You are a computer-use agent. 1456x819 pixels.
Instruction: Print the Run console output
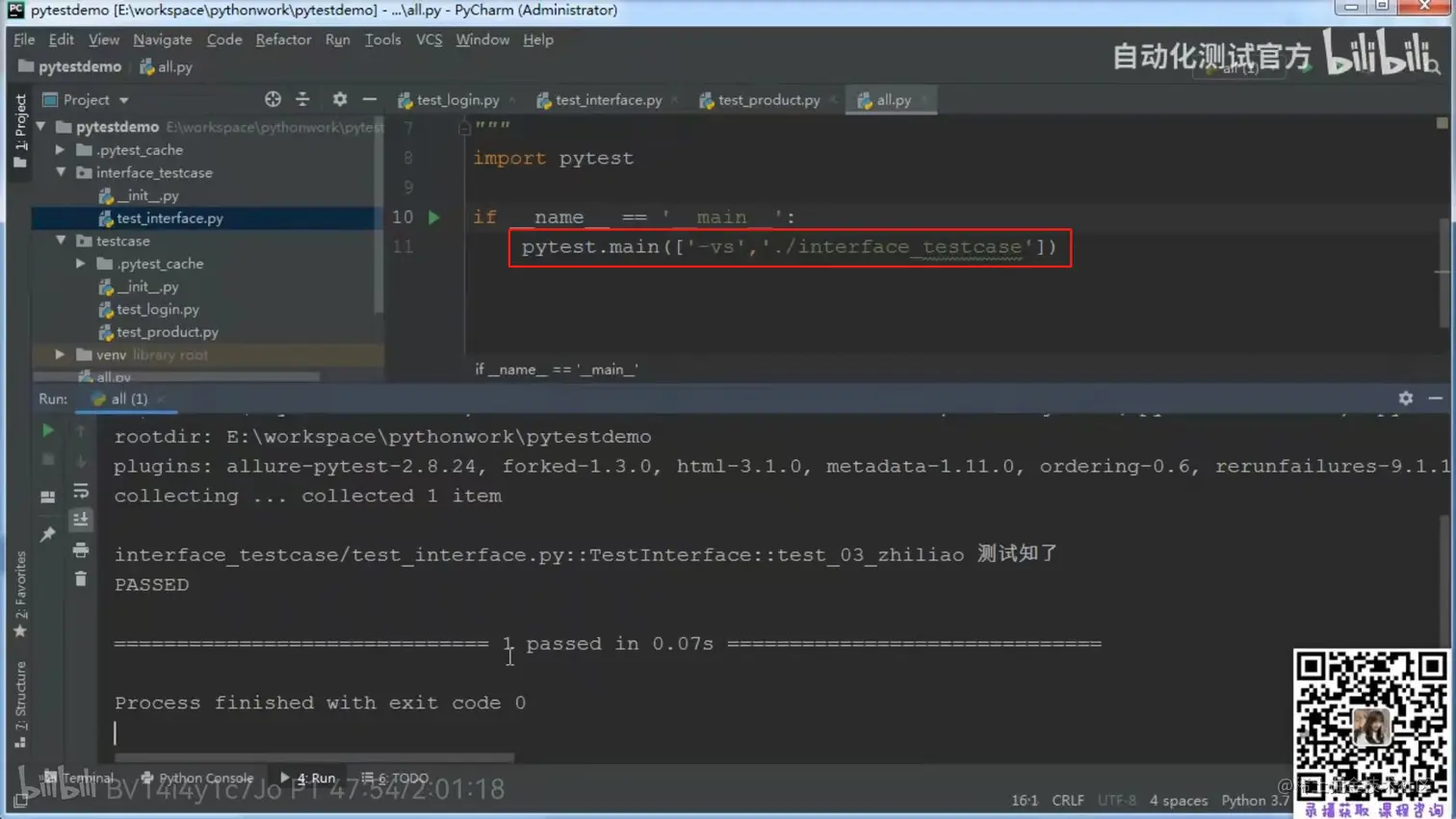pos(81,550)
